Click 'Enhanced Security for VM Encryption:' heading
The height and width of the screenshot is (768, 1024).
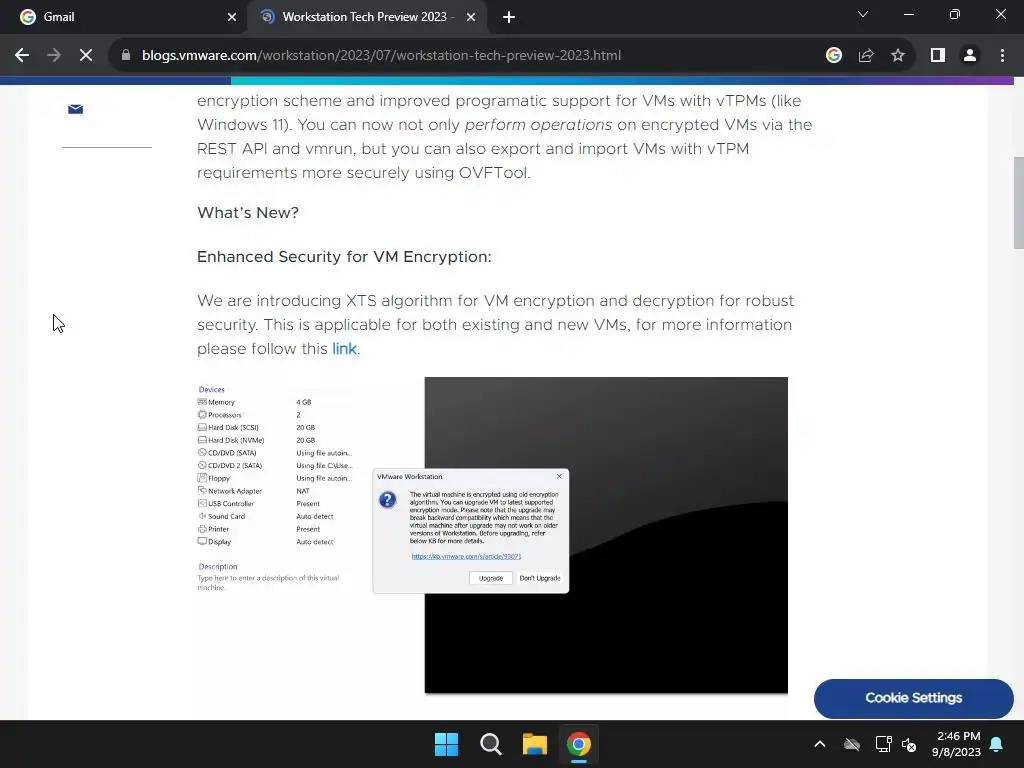pos(344,257)
